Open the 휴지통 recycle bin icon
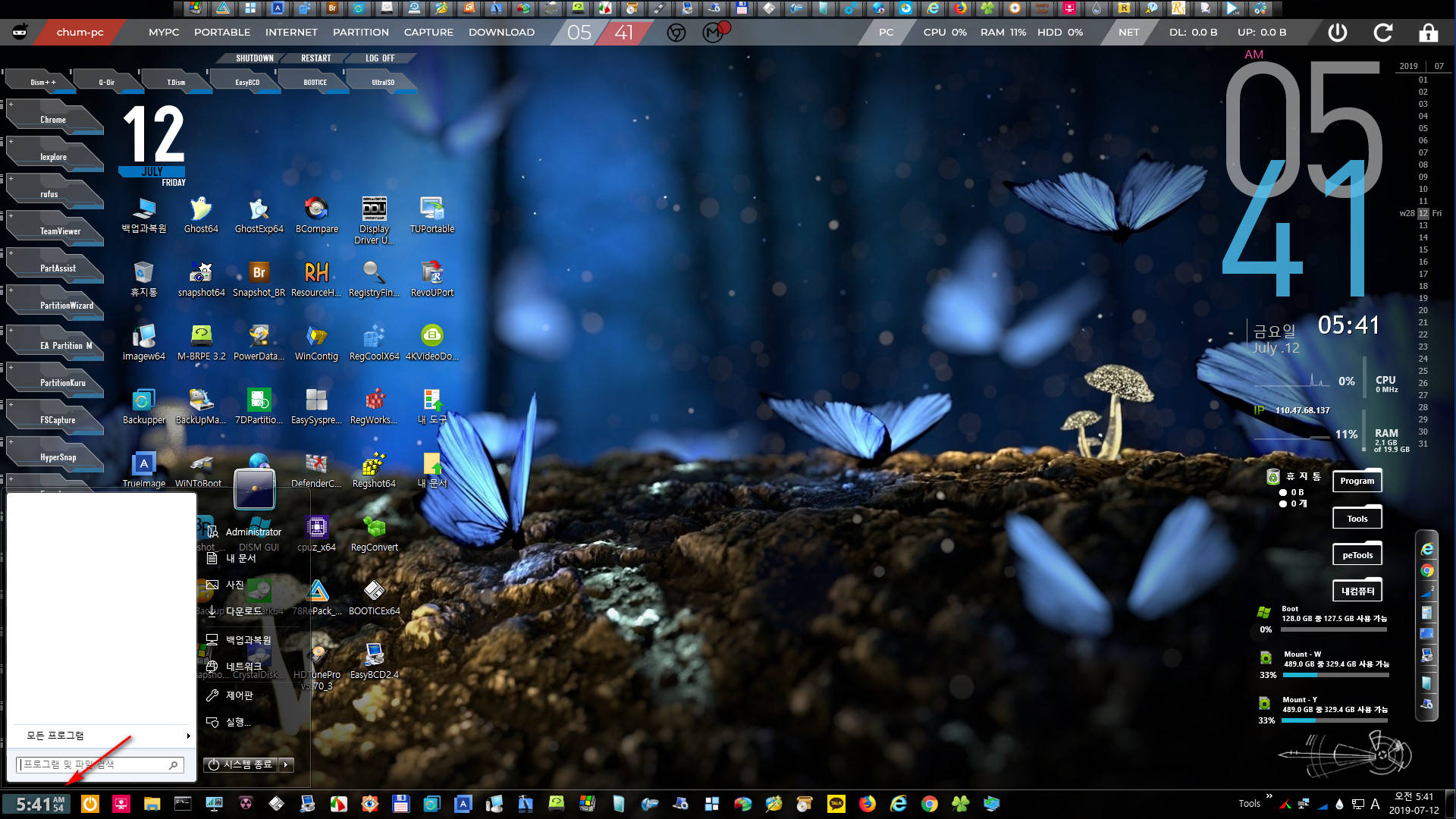The image size is (1456, 819). pos(143,279)
